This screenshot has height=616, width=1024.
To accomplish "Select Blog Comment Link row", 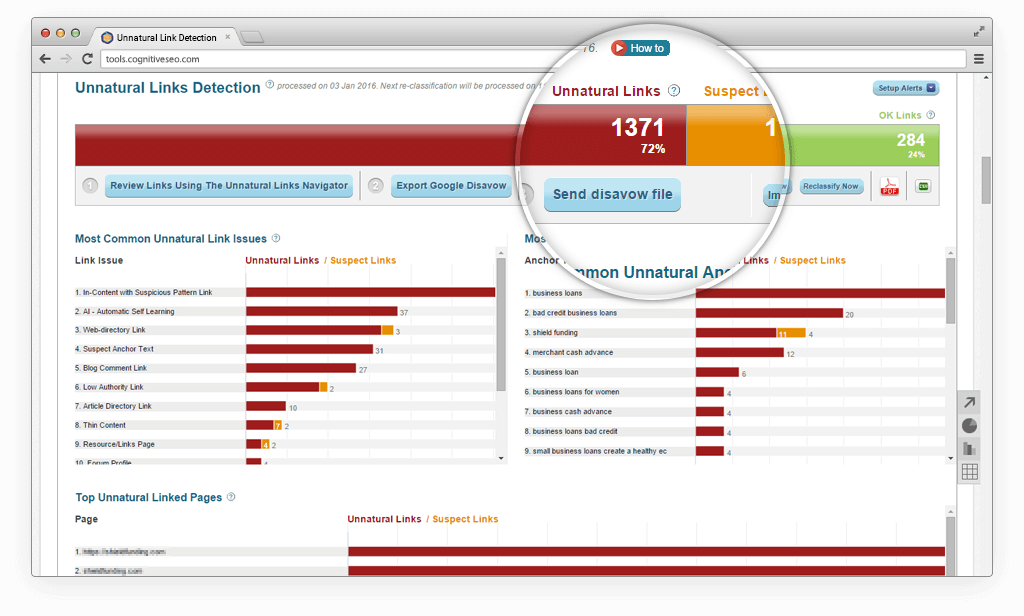I will [285, 368].
